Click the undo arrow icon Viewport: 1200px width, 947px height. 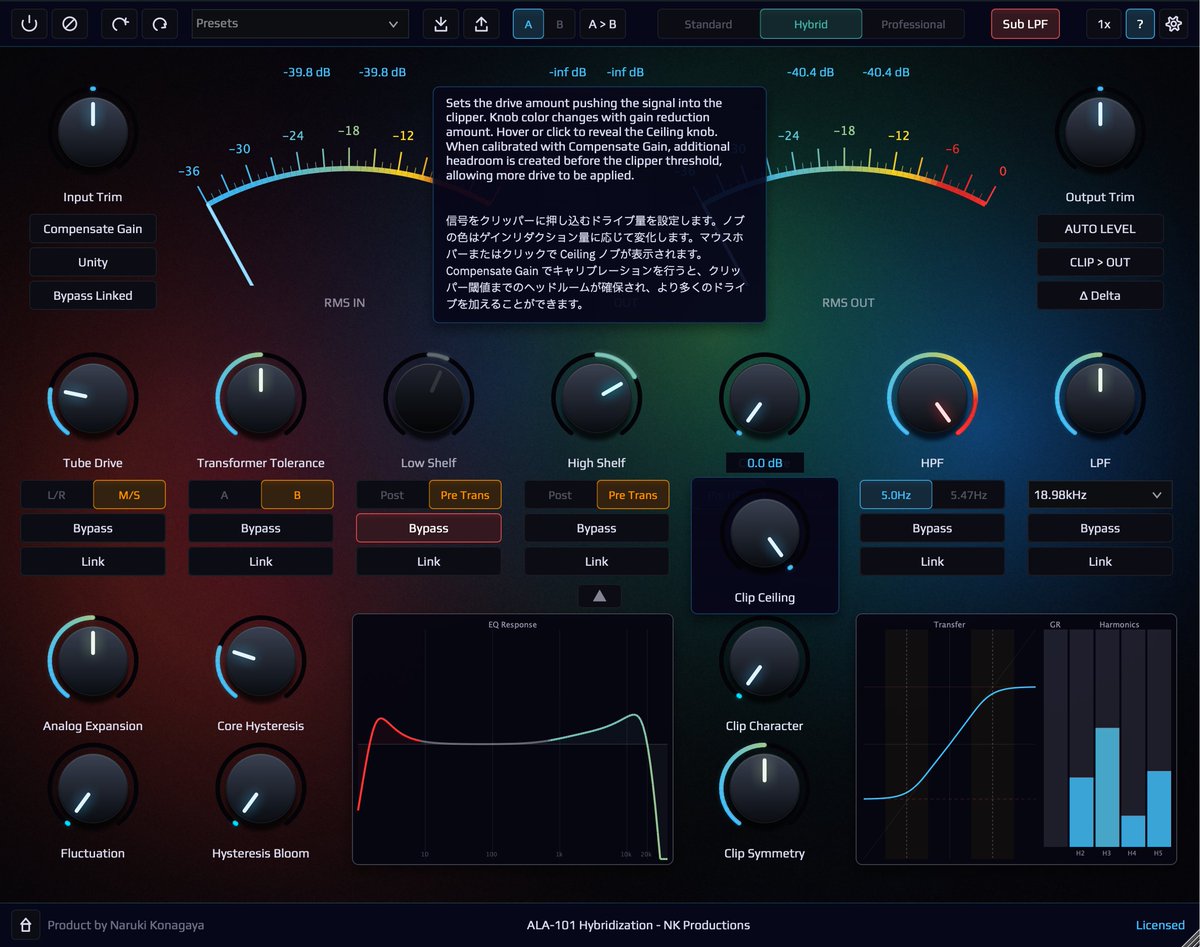point(120,24)
